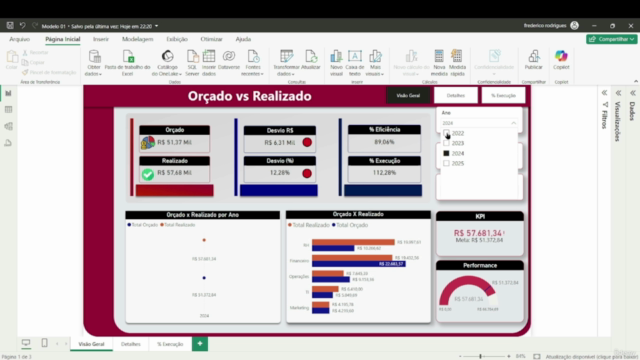Image resolution: width=640 pixels, height=360 pixels.
Task: Open Copilot from the ribbon
Action: coord(561,60)
